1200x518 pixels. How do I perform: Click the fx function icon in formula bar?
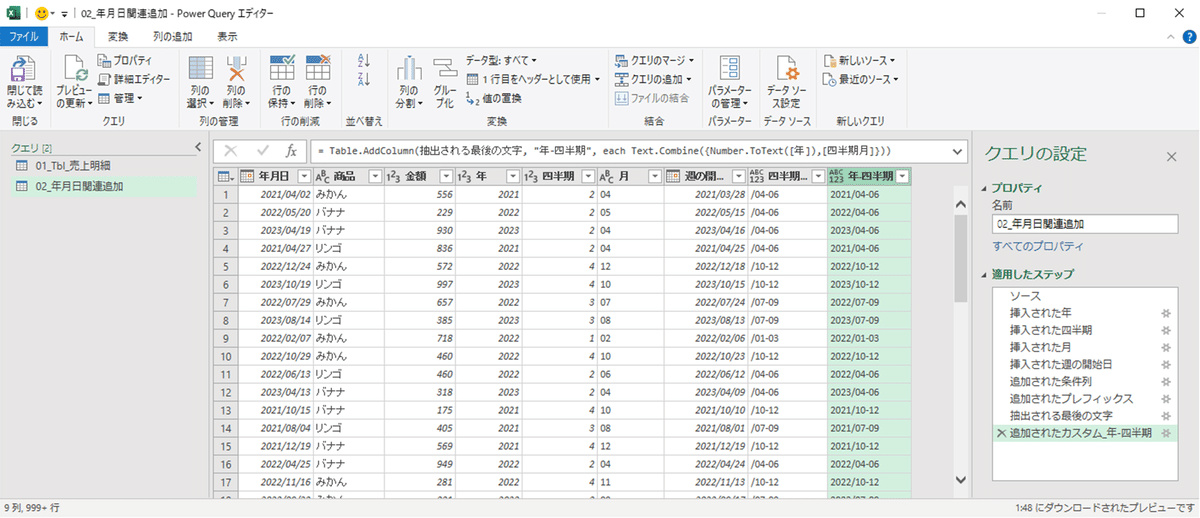click(291, 151)
